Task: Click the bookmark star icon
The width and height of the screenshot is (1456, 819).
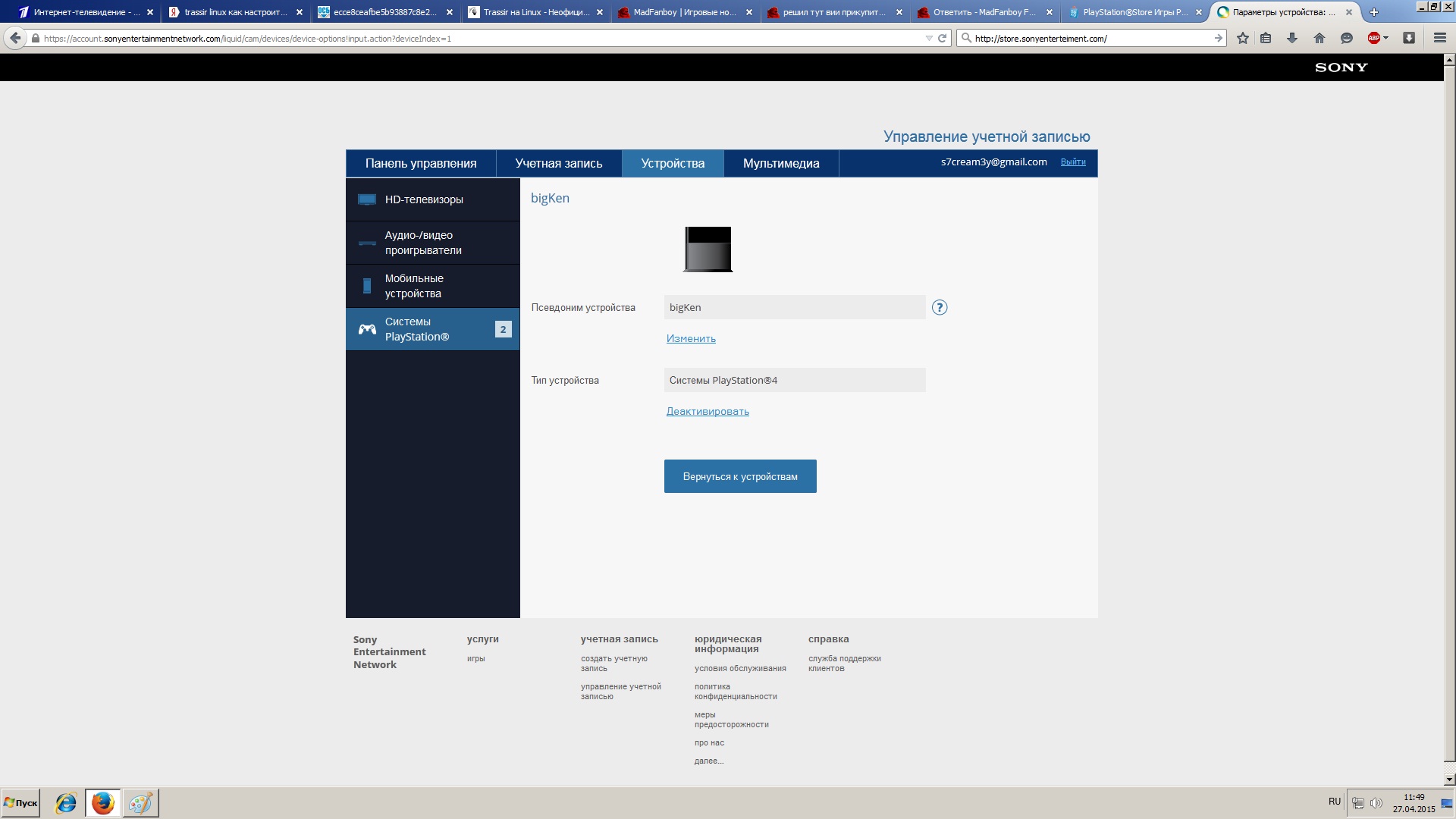Action: (x=1242, y=38)
